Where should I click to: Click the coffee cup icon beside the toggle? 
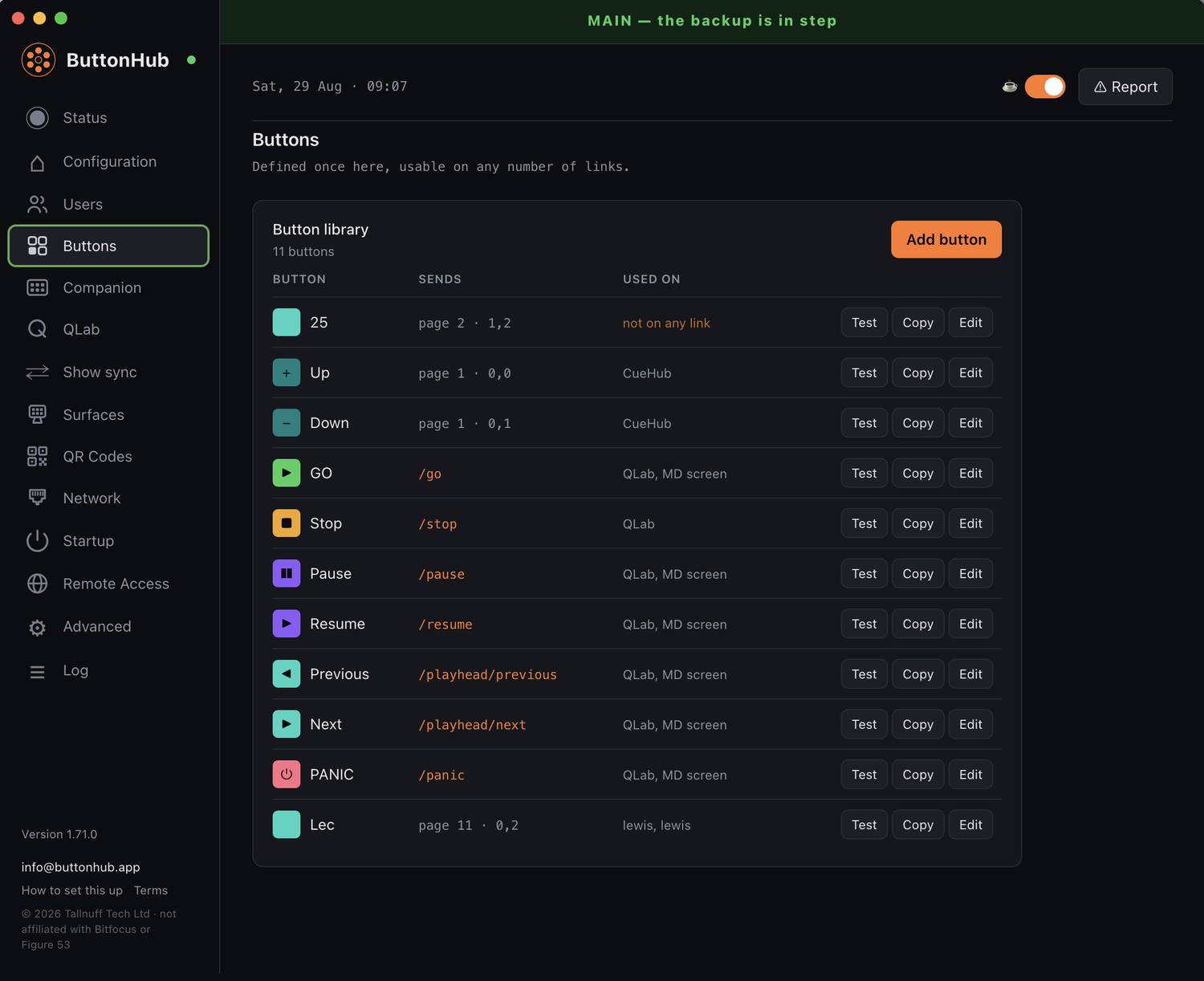[x=1010, y=87]
